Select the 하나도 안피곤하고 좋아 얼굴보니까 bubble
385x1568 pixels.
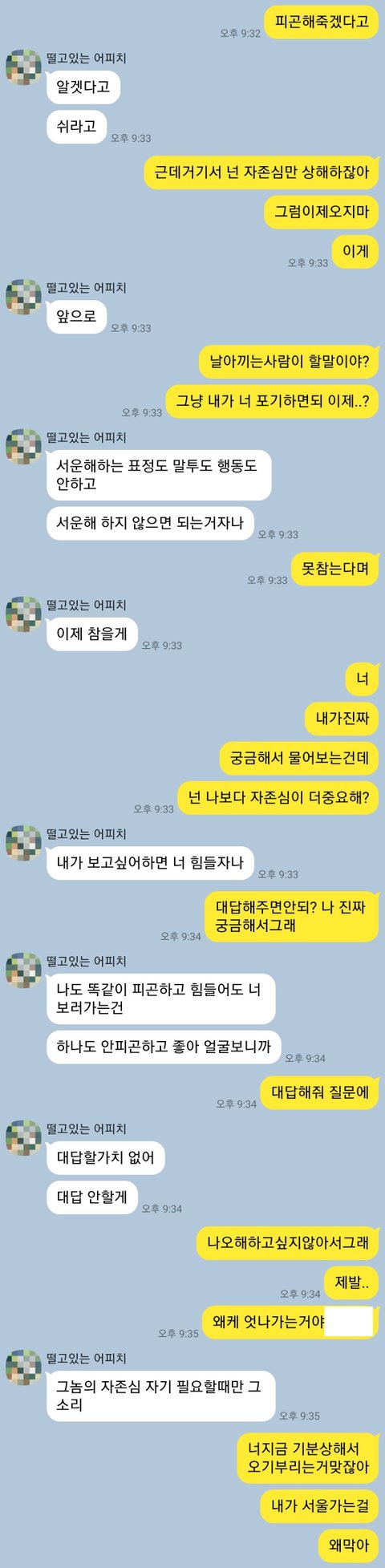pyautogui.click(x=164, y=1047)
